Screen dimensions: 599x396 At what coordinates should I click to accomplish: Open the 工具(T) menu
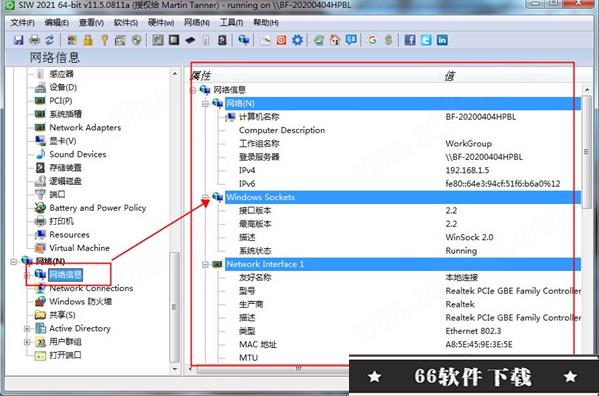pyautogui.click(x=231, y=23)
